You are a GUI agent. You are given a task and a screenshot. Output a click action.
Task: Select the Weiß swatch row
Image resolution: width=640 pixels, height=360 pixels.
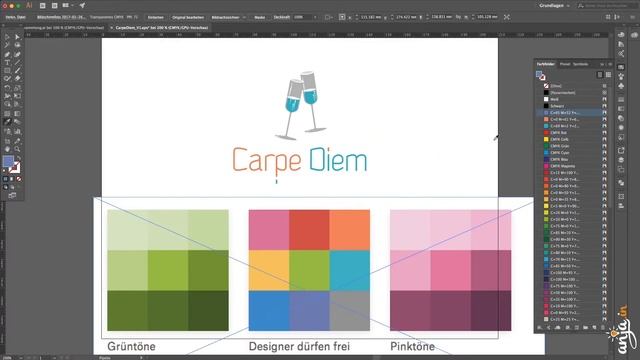(x=571, y=99)
